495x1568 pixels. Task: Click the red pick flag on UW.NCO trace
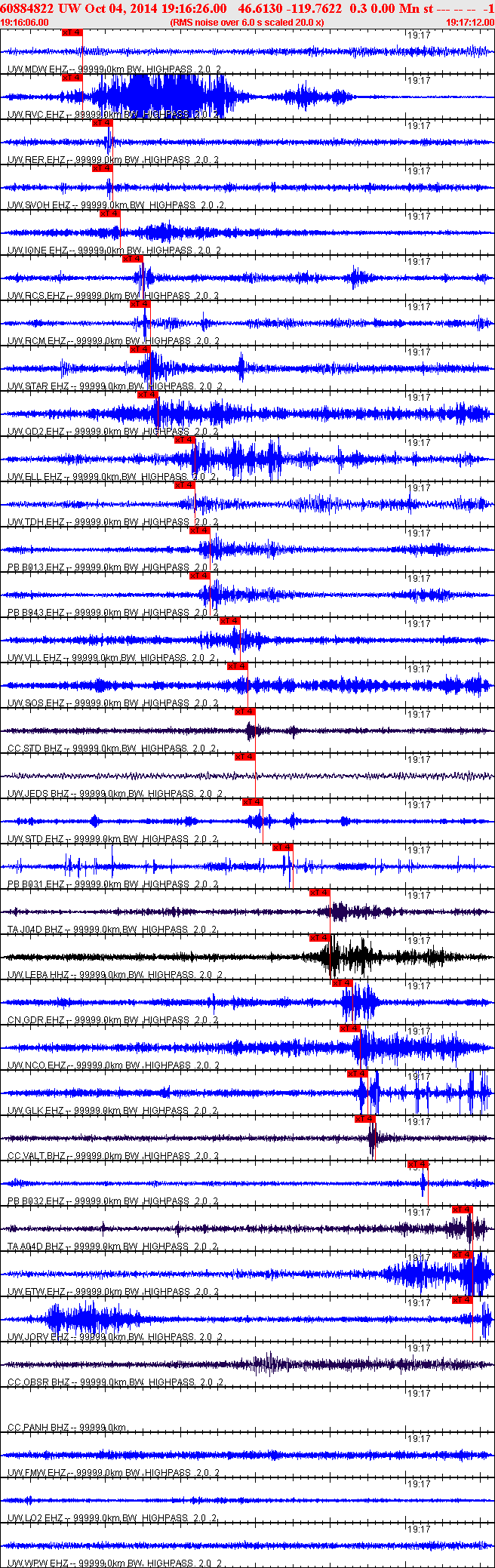(350, 1028)
